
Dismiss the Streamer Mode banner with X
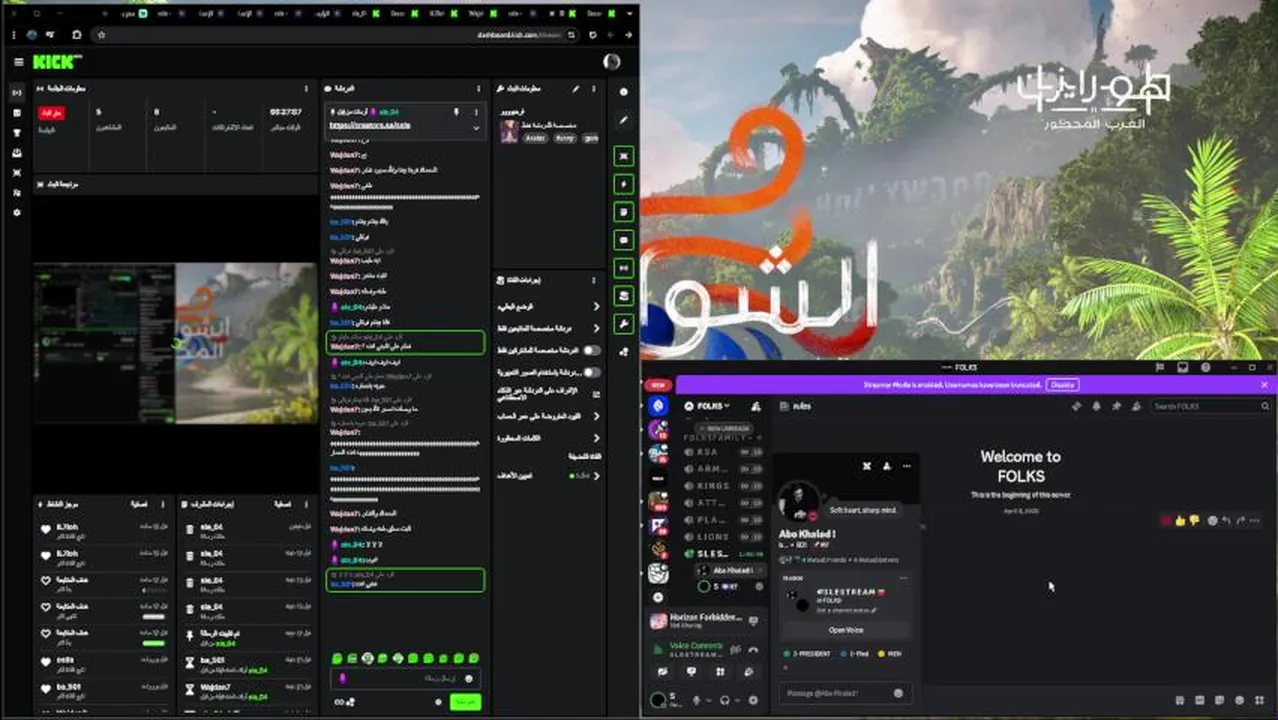coord(1264,384)
